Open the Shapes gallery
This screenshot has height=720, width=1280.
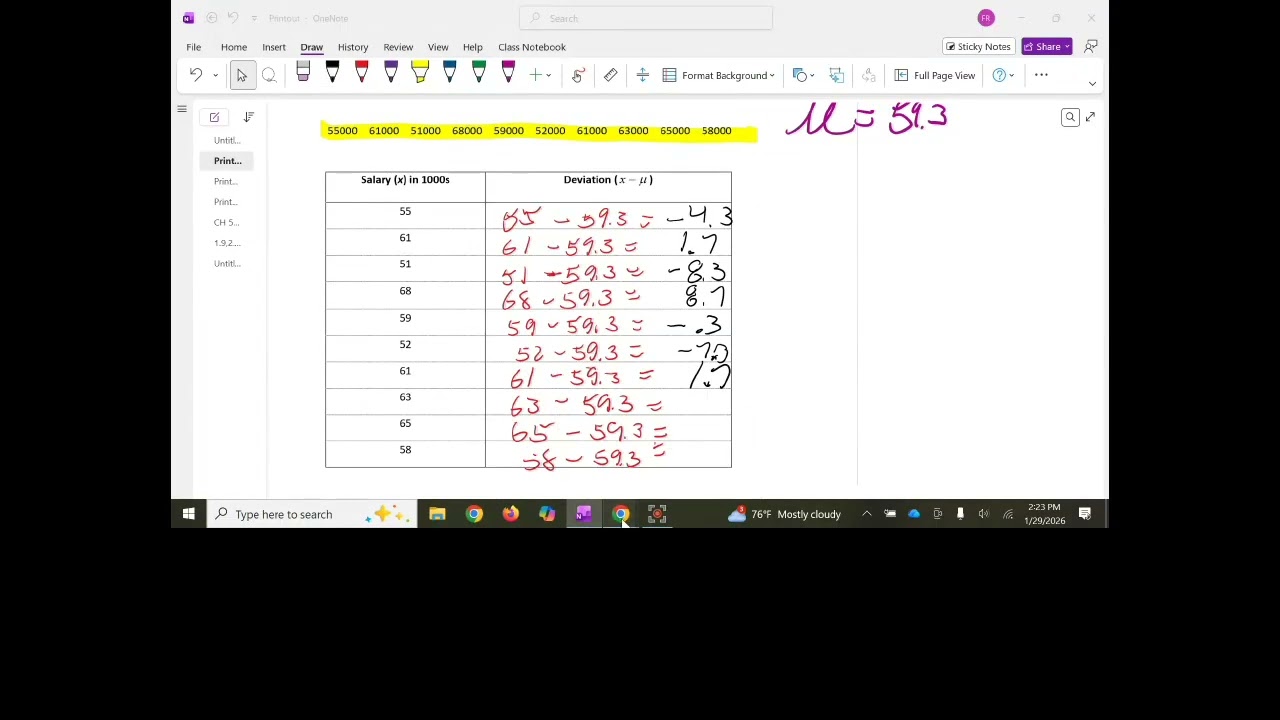[803, 75]
